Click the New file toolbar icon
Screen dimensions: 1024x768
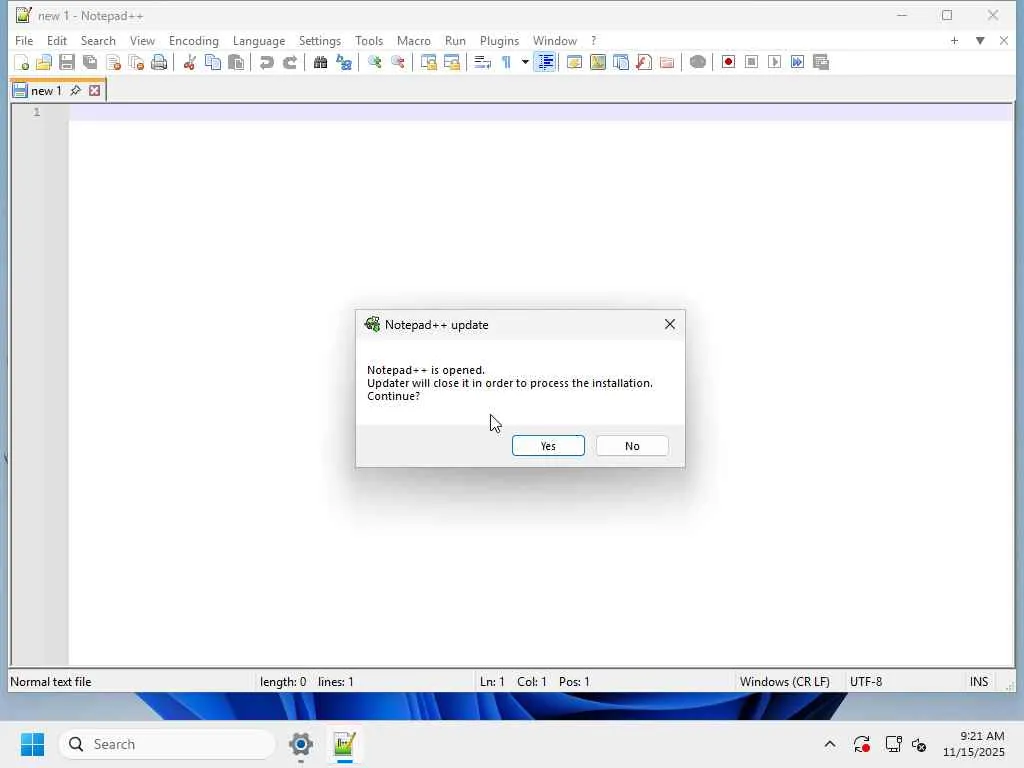21,63
